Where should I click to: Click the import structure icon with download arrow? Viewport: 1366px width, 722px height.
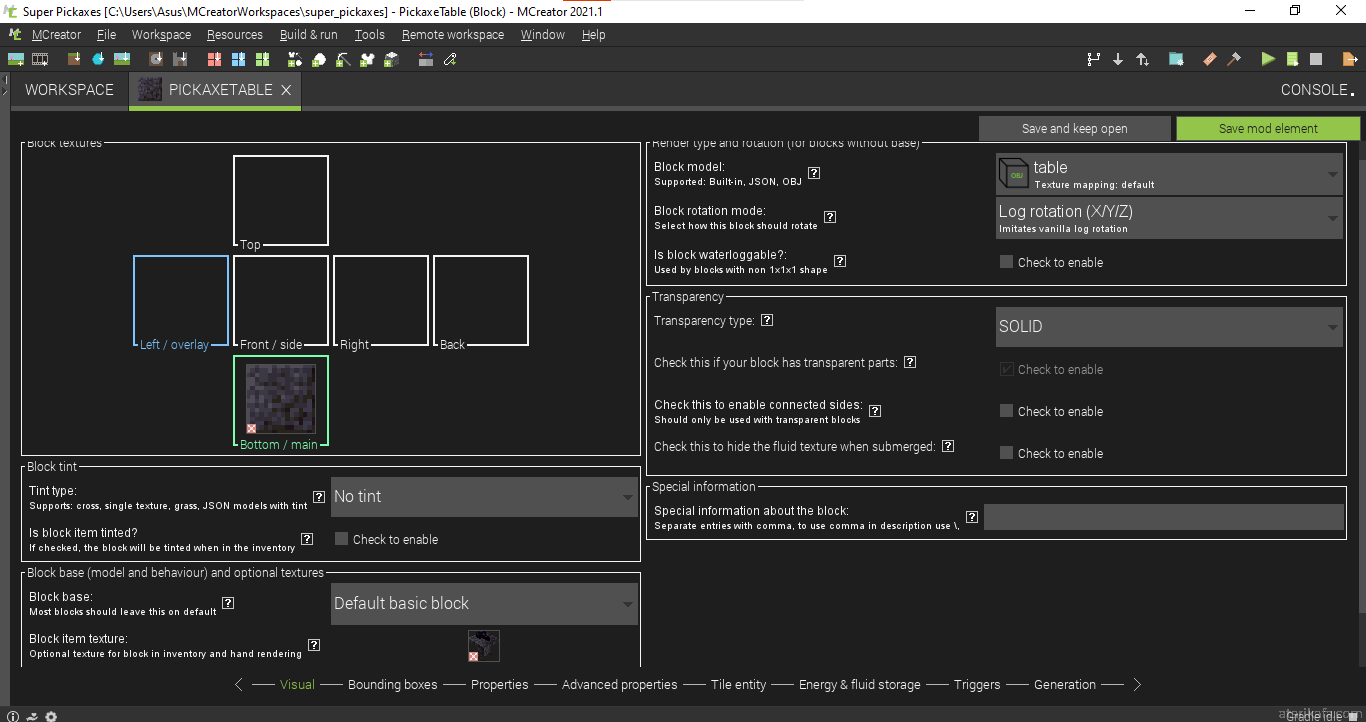[180, 59]
